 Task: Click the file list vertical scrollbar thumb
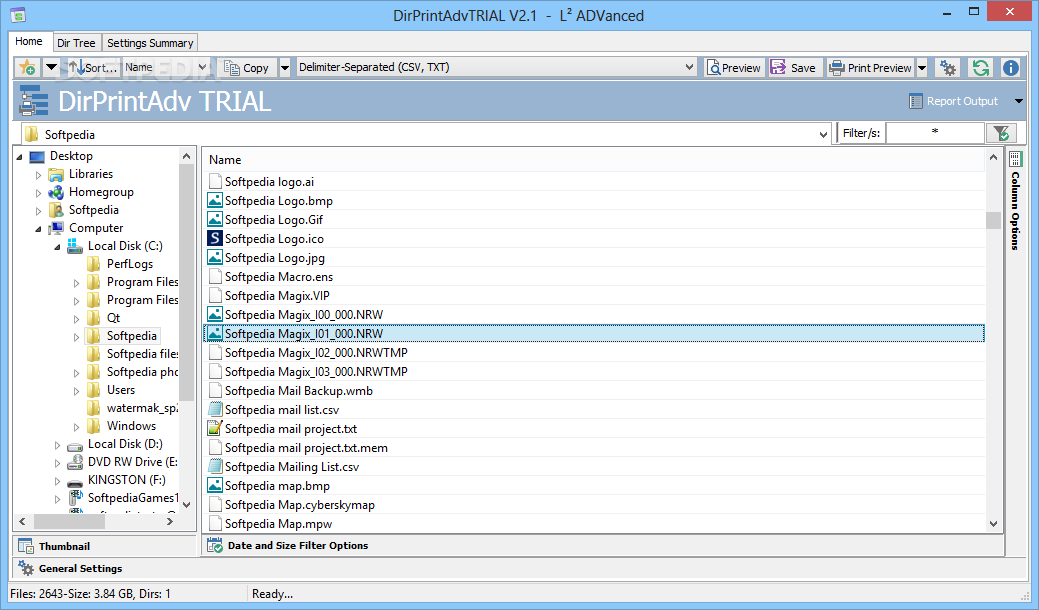pos(993,220)
